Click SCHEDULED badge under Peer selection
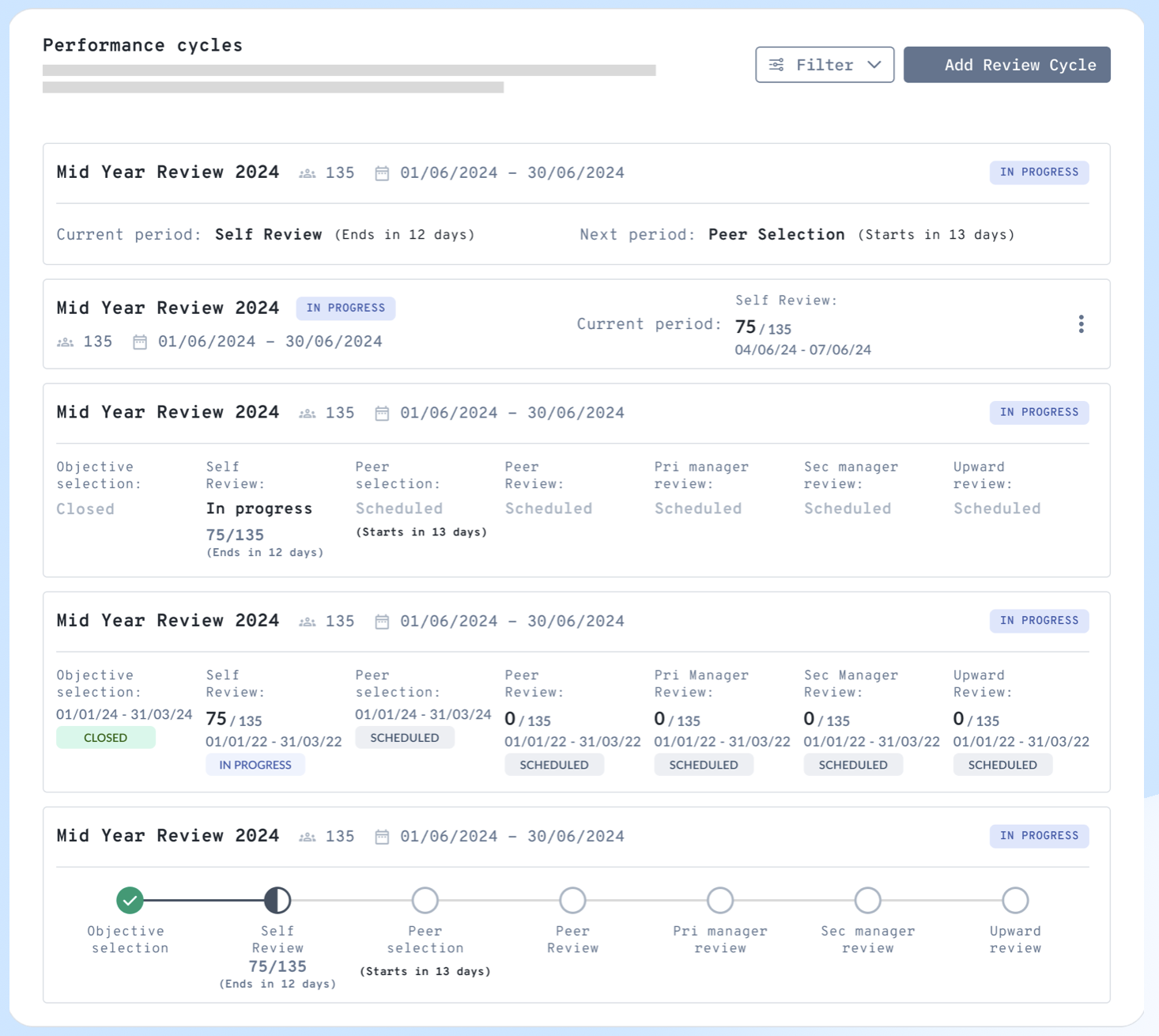The height and width of the screenshot is (1036, 1159). (x=405, y=738)
